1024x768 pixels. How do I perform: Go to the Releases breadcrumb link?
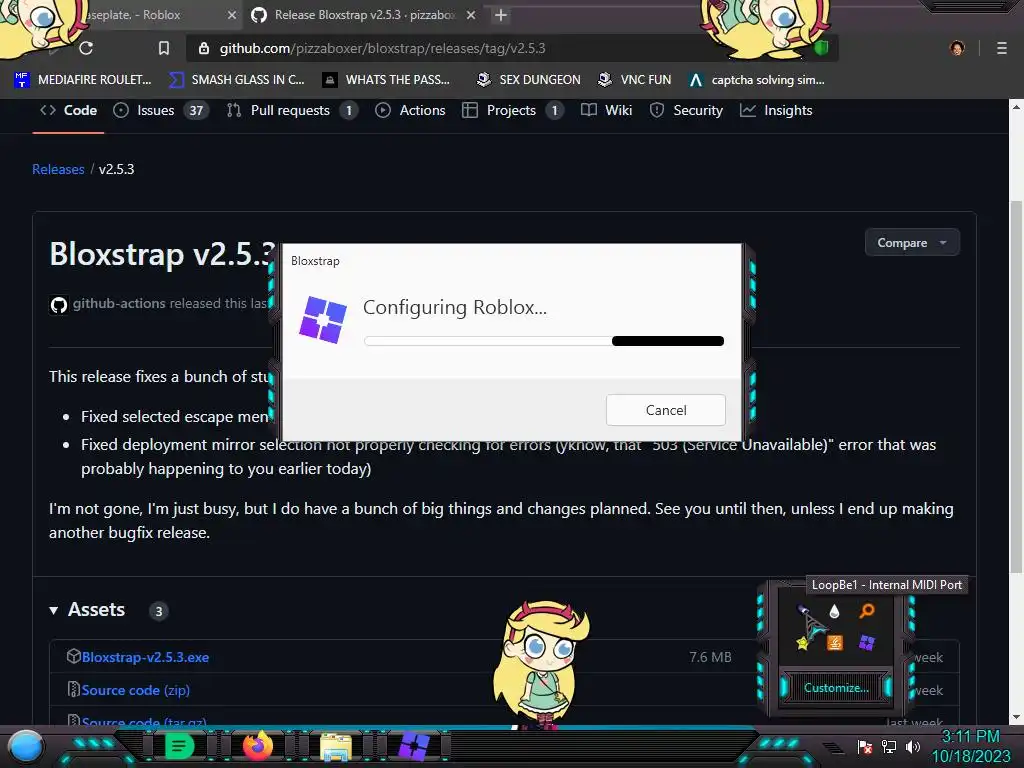(x=58, y=169)
